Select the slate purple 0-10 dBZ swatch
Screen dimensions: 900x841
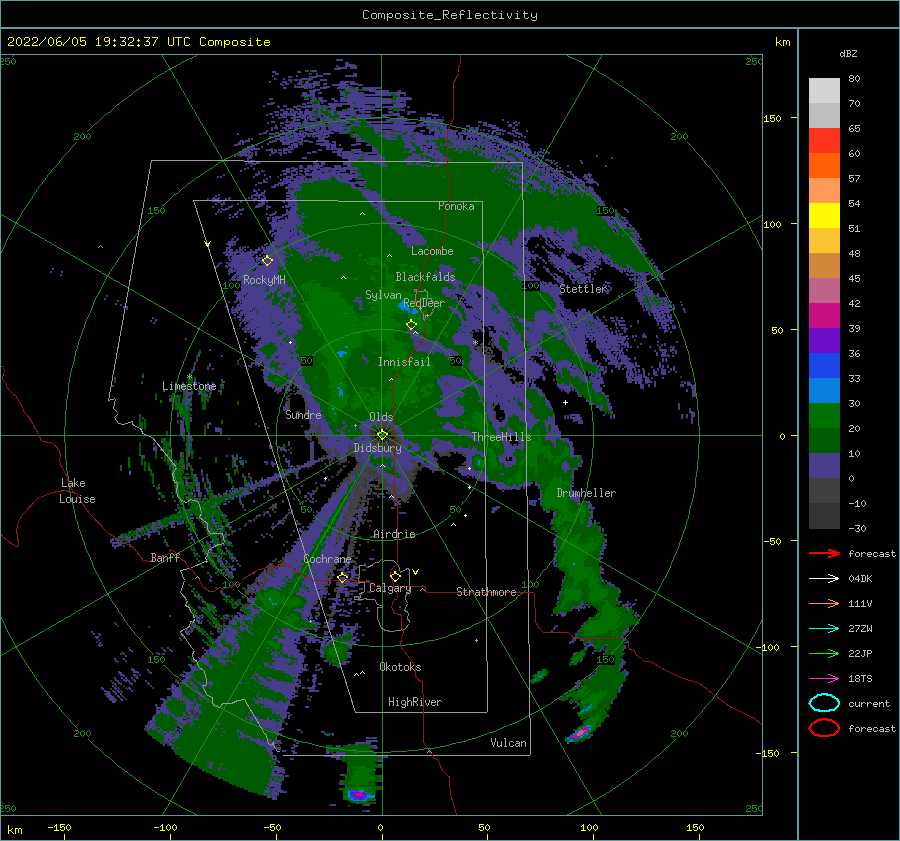[x=824, y=466]
